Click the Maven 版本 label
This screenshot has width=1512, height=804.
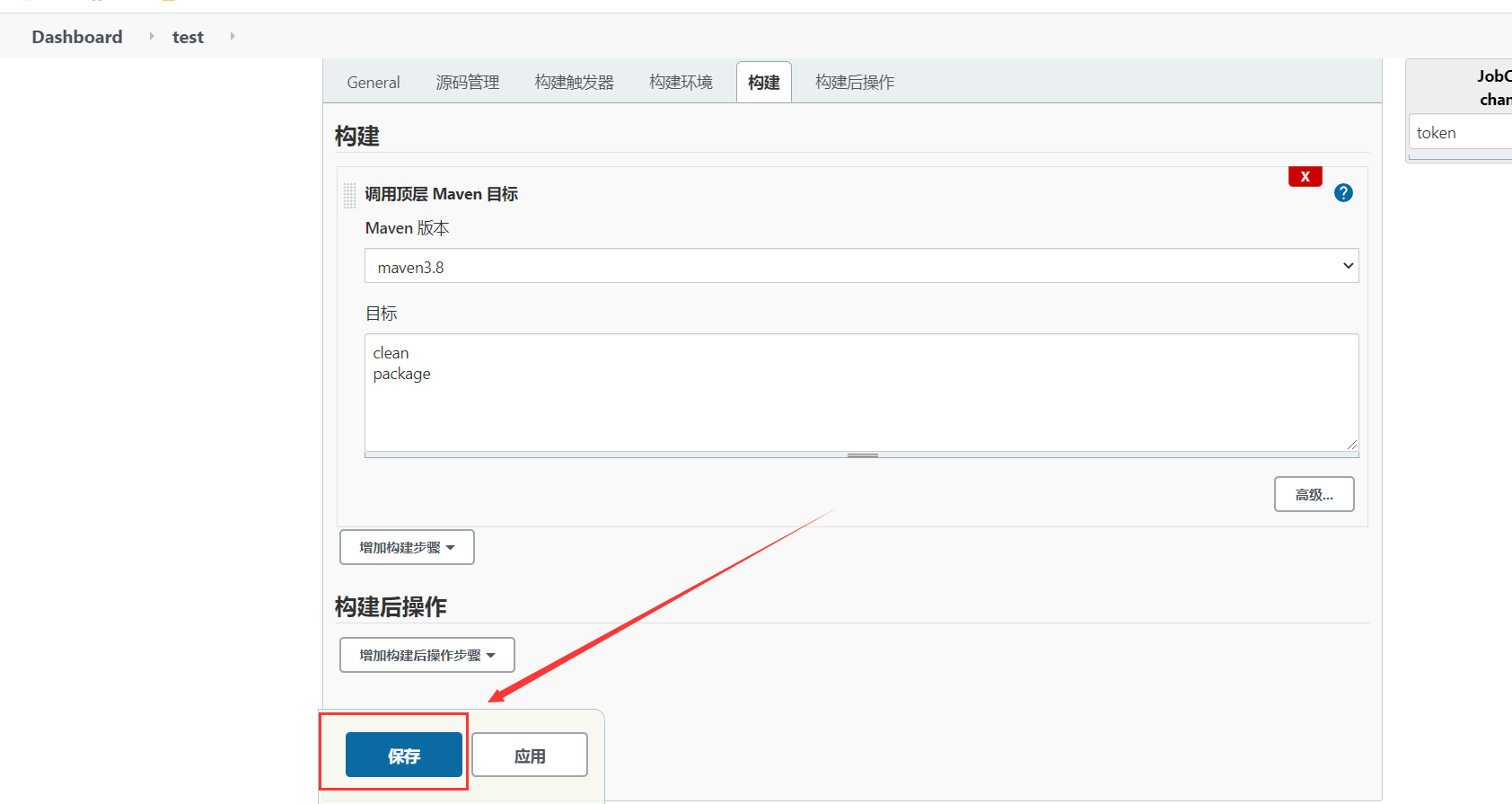407,228
